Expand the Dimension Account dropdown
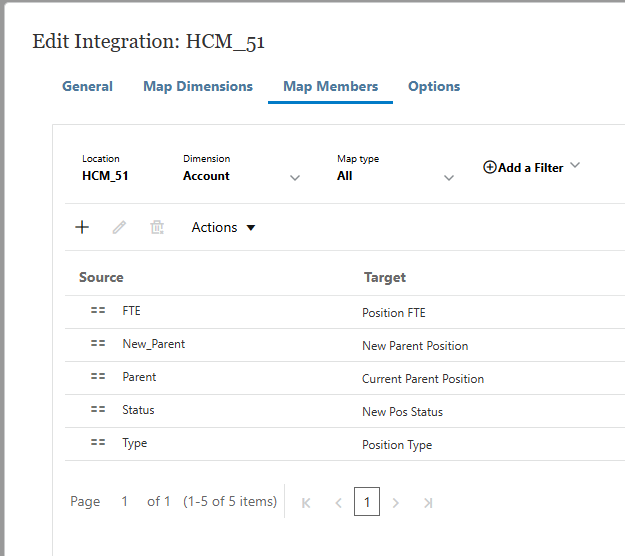 coord(295,178)
